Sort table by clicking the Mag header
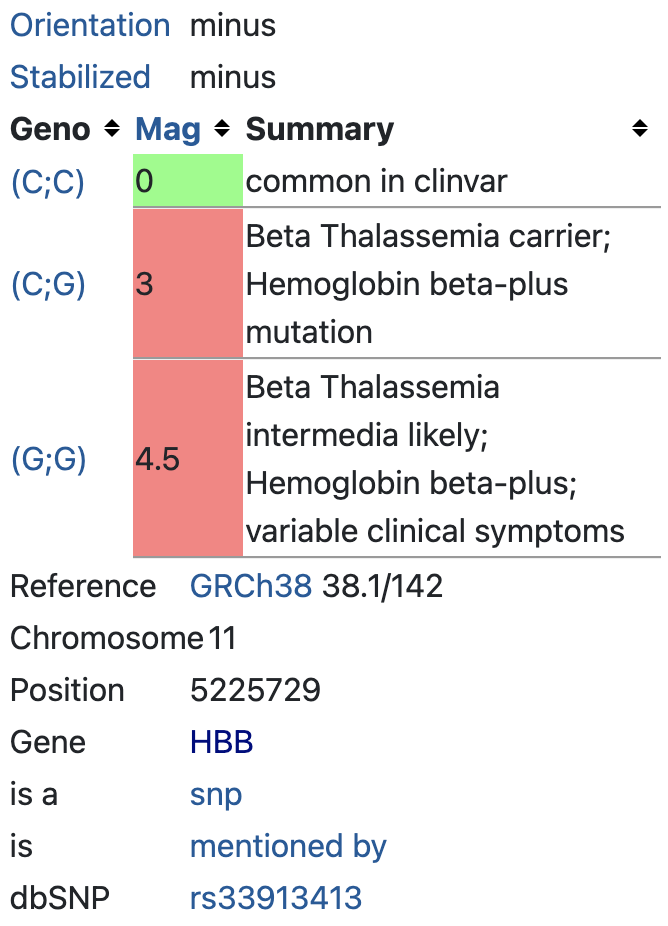The width and height of the screenshot is (668, 926). [x=168, y=128]
